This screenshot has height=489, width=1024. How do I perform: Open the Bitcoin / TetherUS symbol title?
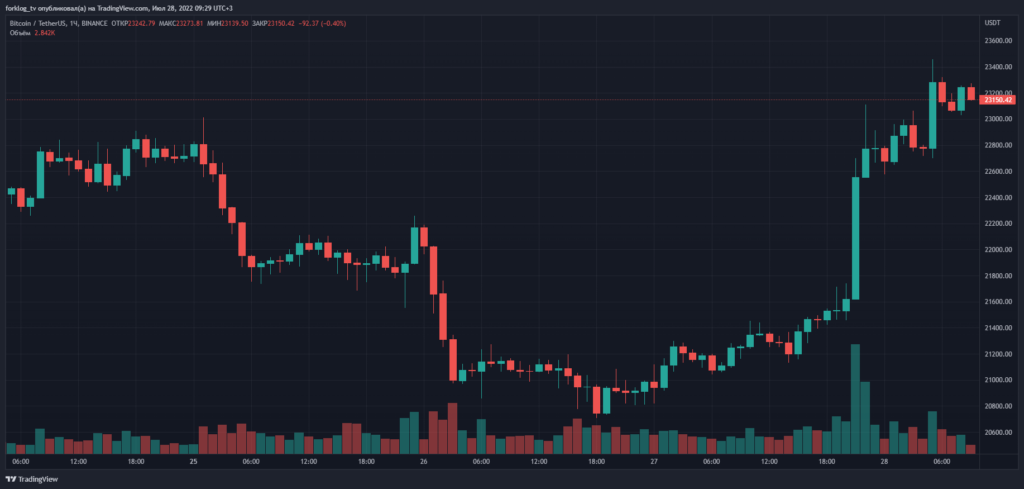click(x=44, y=22)
